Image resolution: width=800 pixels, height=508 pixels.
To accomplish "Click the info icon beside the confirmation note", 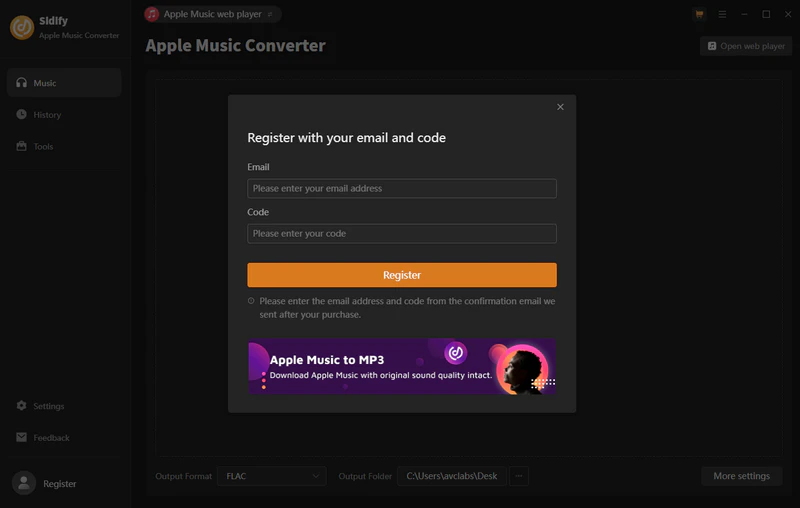I will click(x=251, y=301).
